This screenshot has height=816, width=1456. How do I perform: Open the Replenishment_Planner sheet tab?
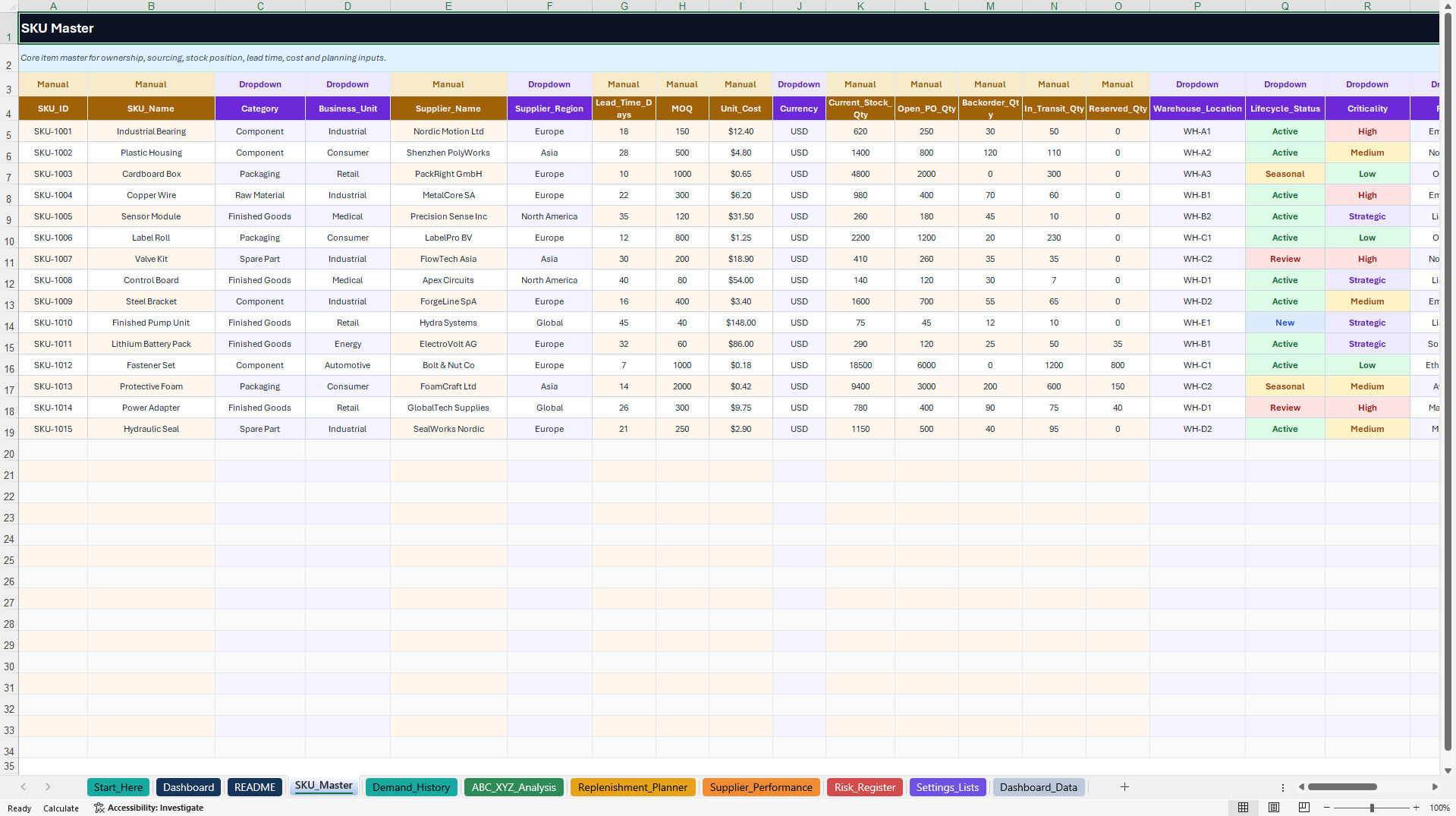point(633,787)
